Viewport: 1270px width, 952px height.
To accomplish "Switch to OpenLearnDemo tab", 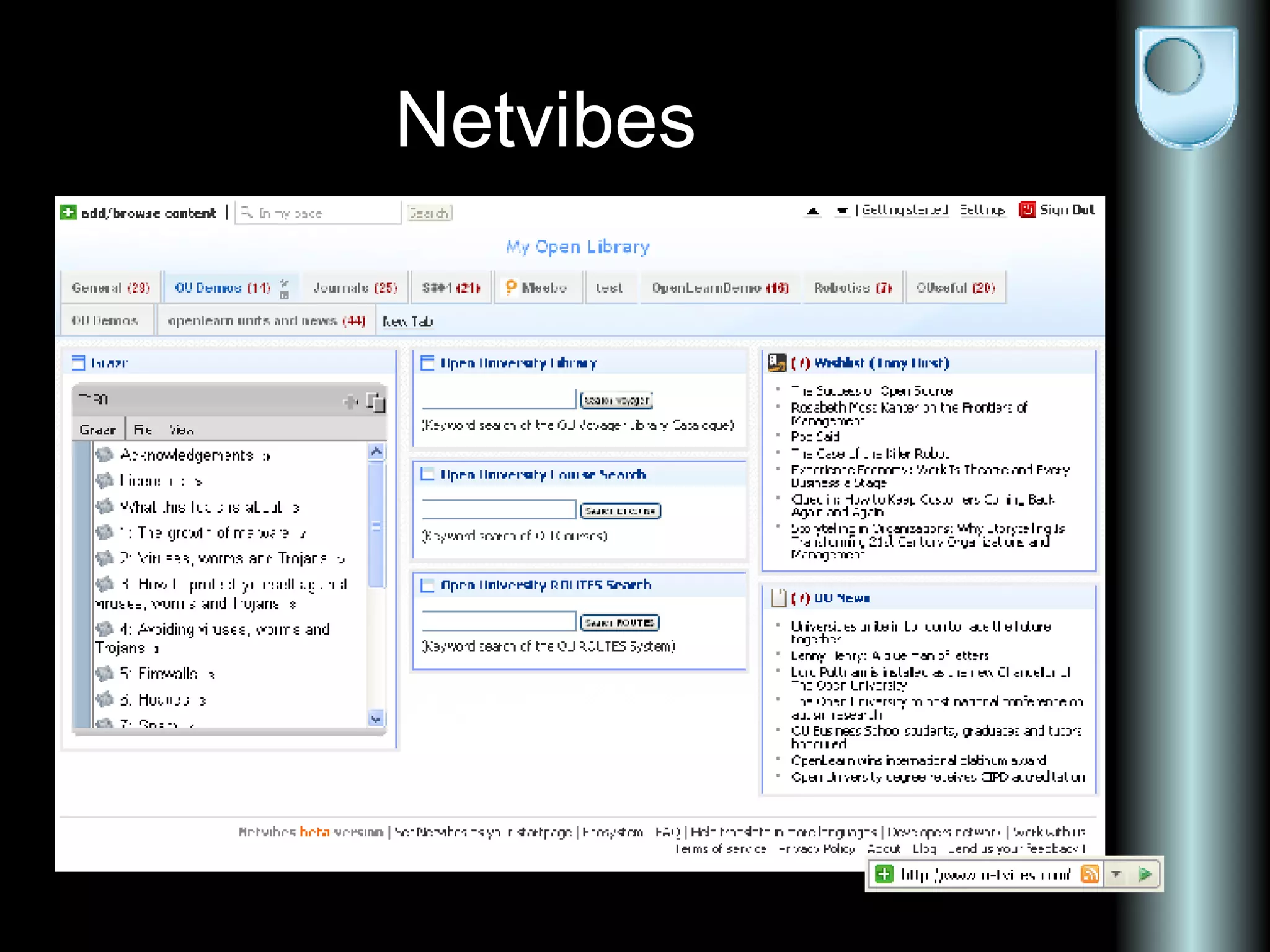I will [x=720, y=288].
